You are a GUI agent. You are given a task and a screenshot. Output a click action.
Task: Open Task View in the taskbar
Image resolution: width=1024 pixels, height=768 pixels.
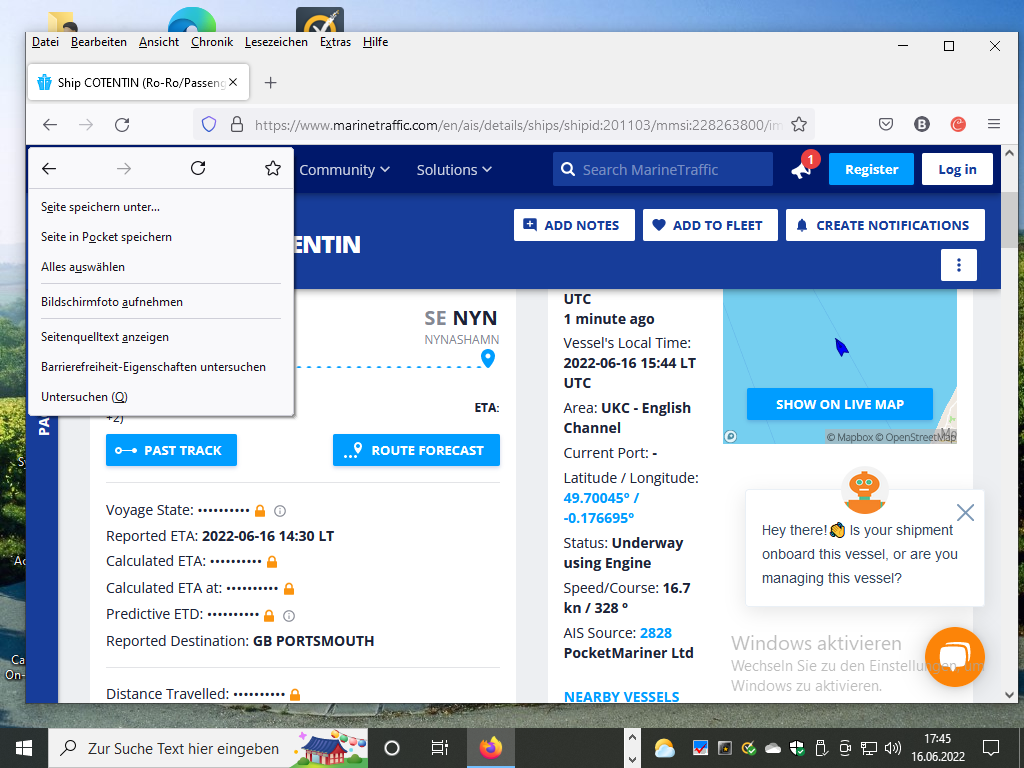pos(440,748)
